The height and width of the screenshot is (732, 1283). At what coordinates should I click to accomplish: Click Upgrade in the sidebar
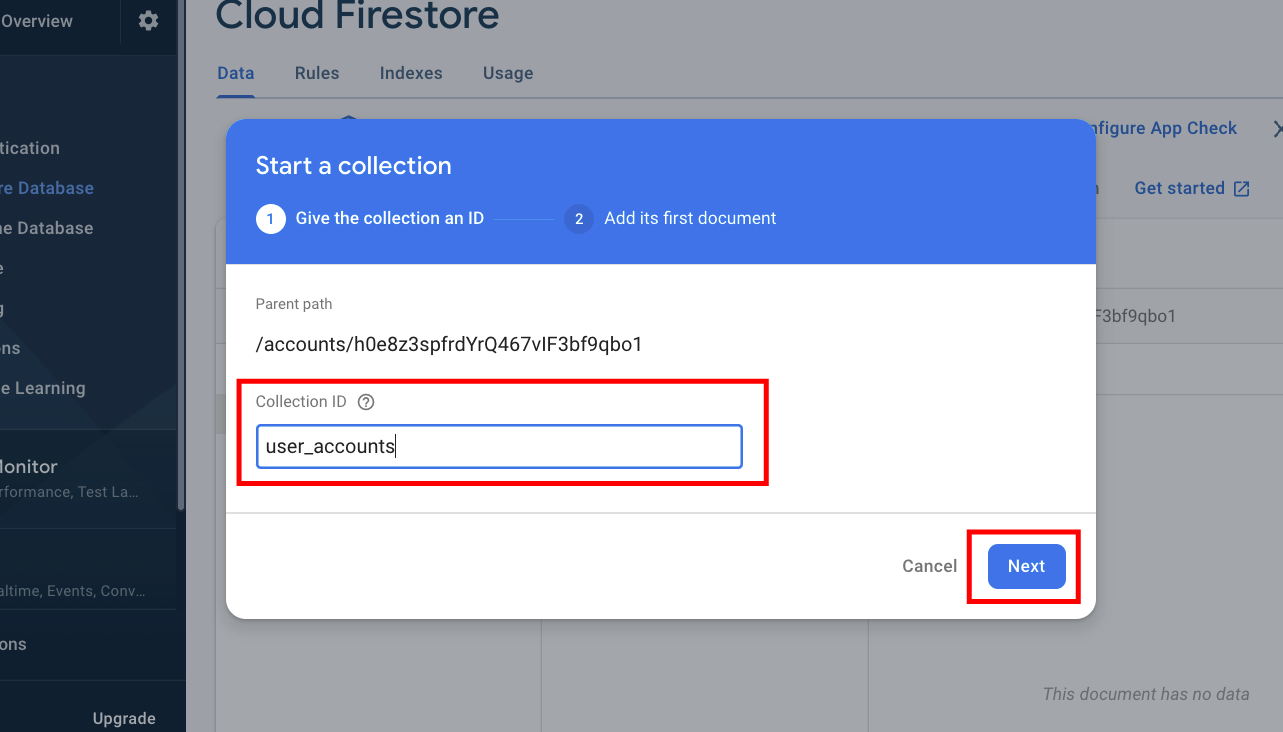coord(124,718)
